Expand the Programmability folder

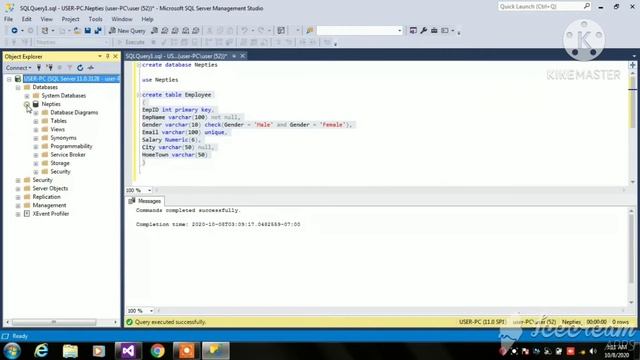pos(36,147)
